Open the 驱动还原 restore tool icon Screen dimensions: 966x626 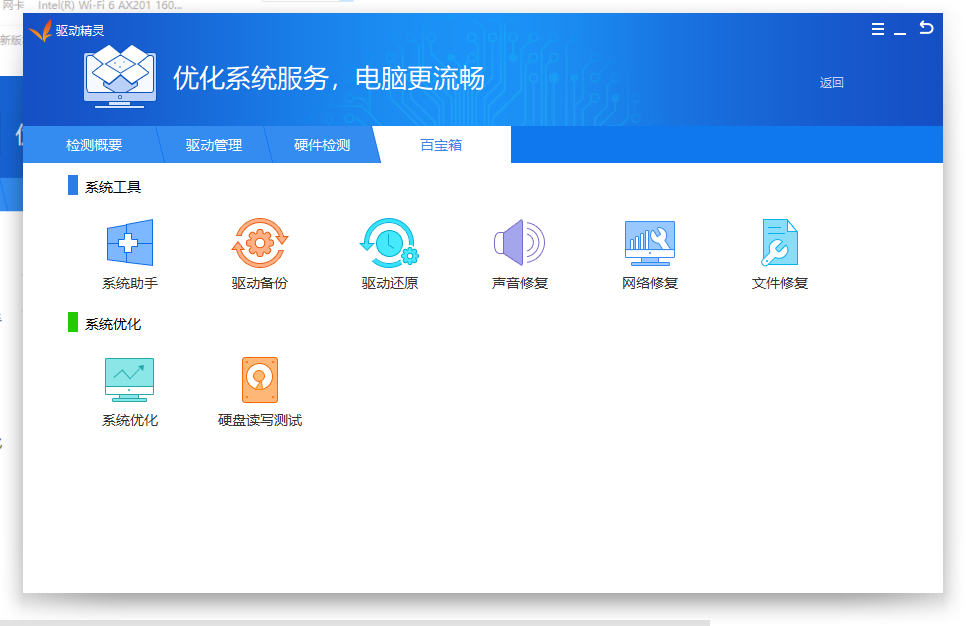click(389, 243)
